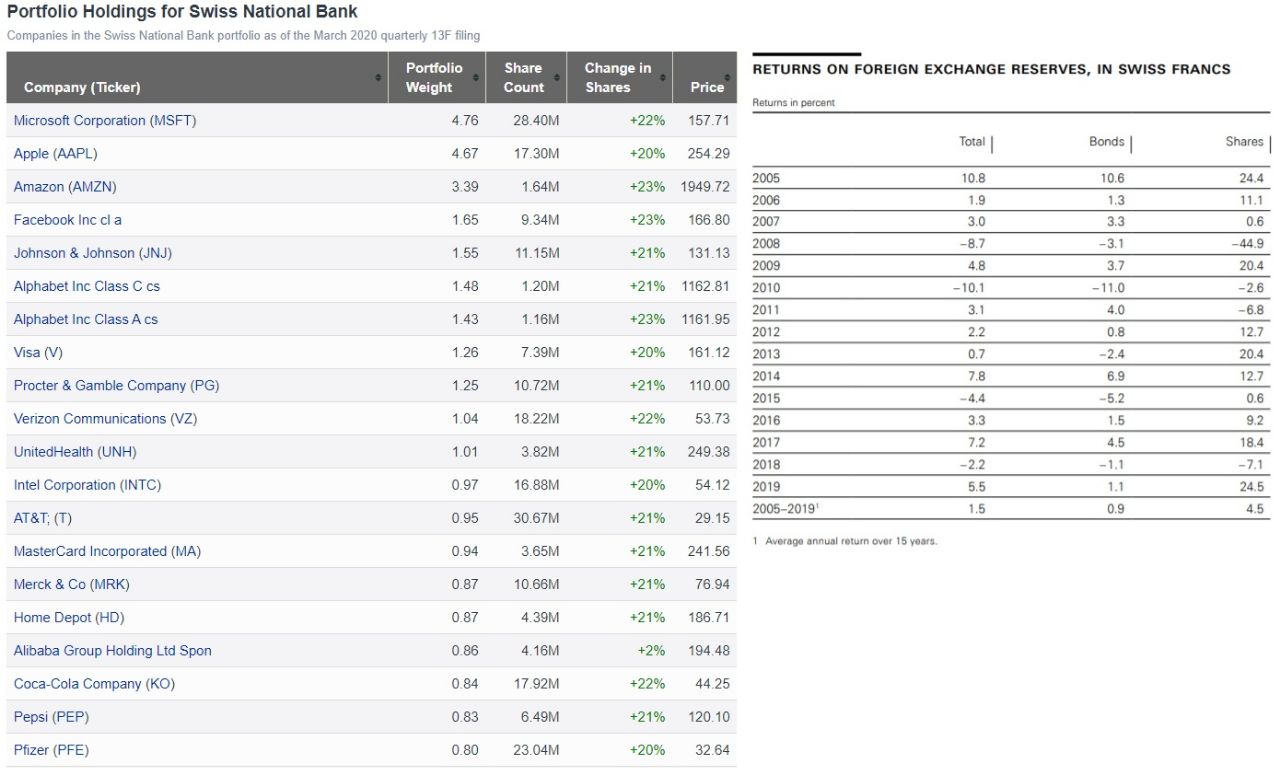Select Alphabet Class C price 1162.81
Image resolution: width=1280 pixels, height=775 pixels.
tap(705, 286)
